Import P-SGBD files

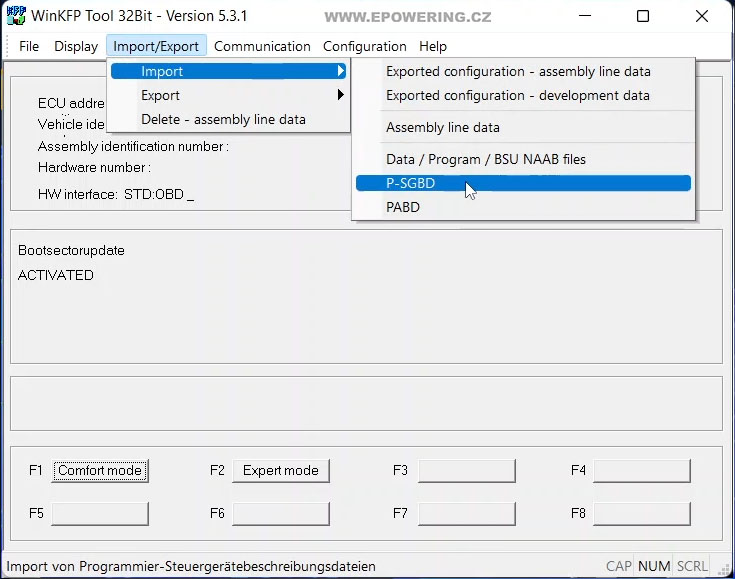click(x=523, y=183)
